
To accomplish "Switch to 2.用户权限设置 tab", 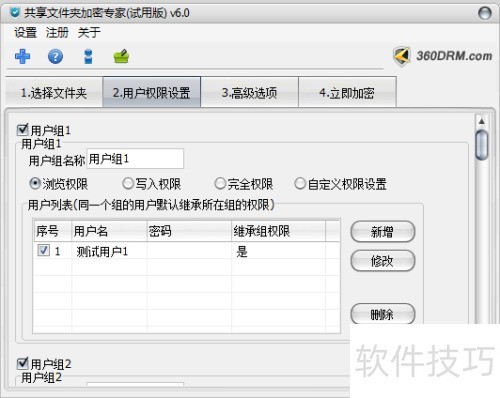I will [x=152, y=92].
